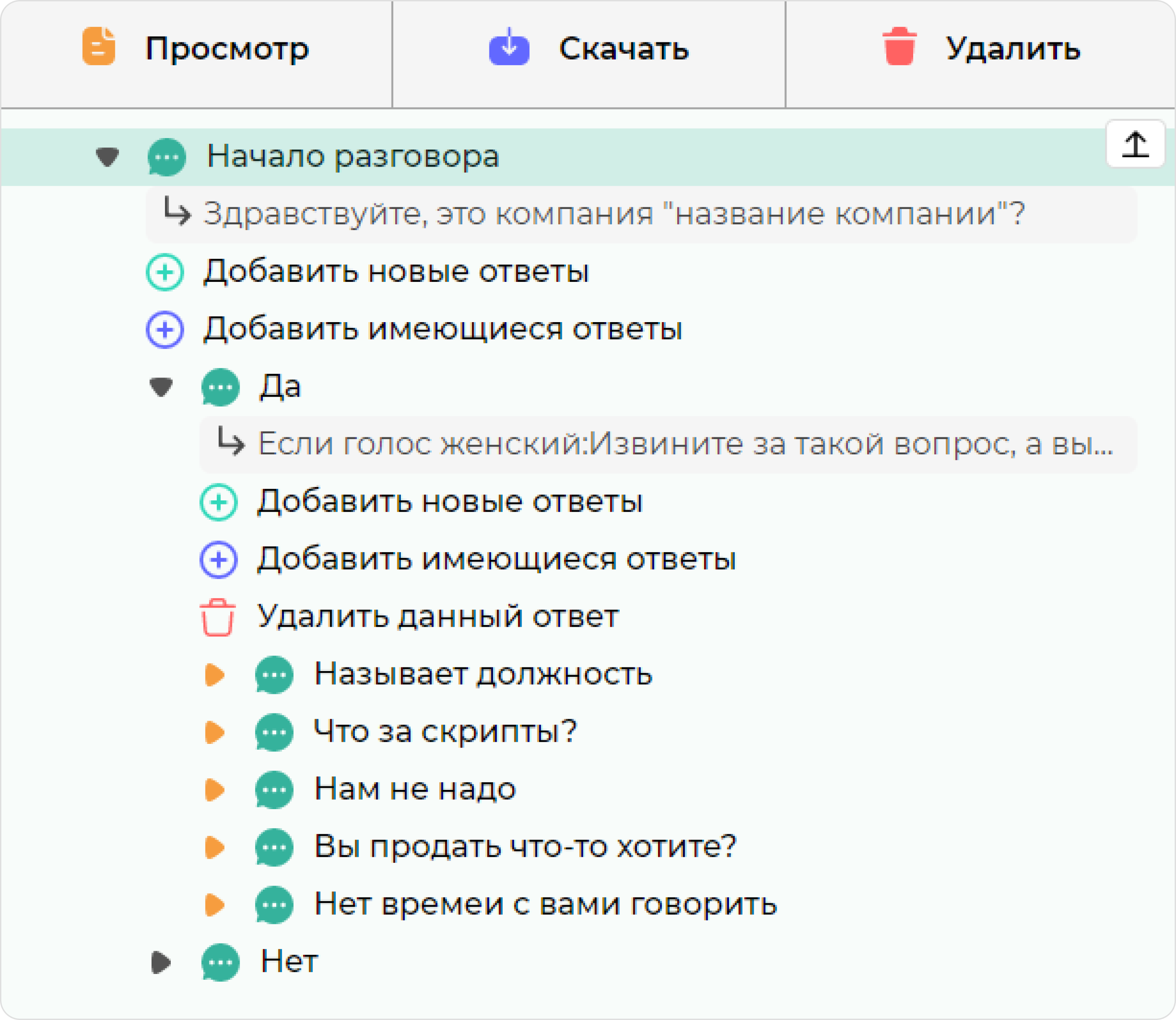Expand the Что за скрипты? node
This screenshot has width=1176, height=1020.
coord(214,733)
